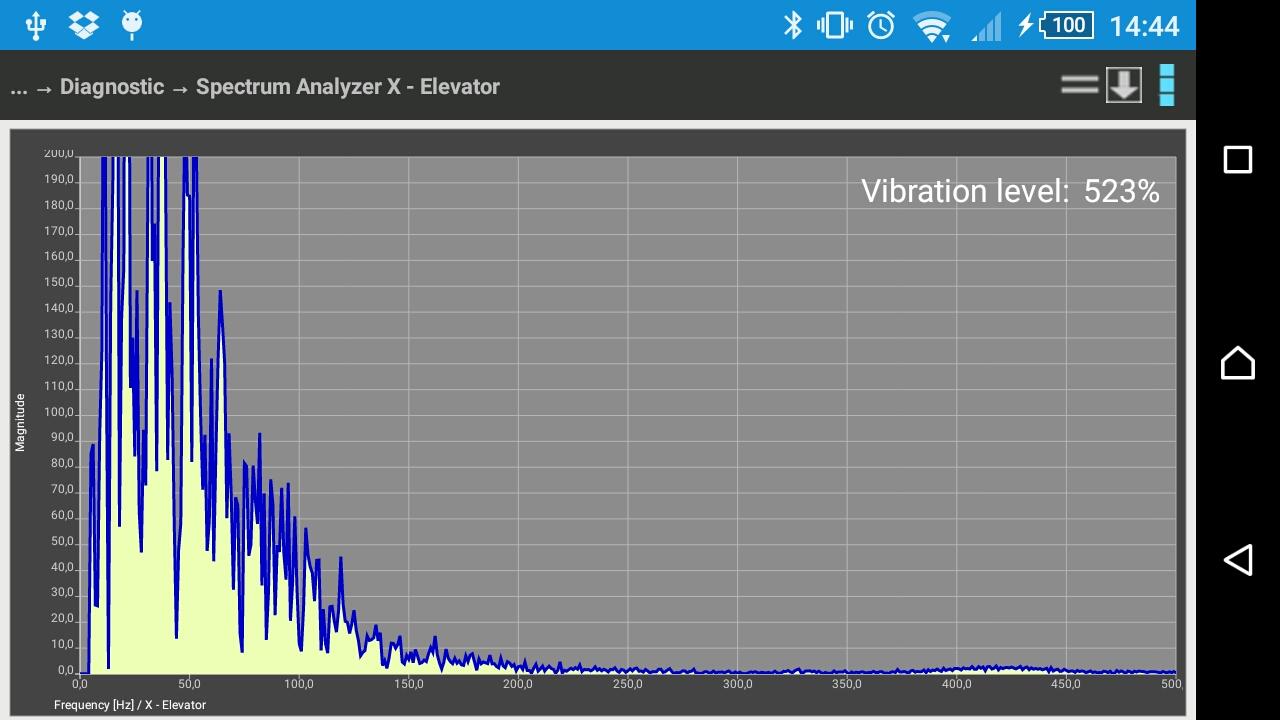
Task: Open the blue overflow menu with three segments
Action: (x=1168, y=85)
